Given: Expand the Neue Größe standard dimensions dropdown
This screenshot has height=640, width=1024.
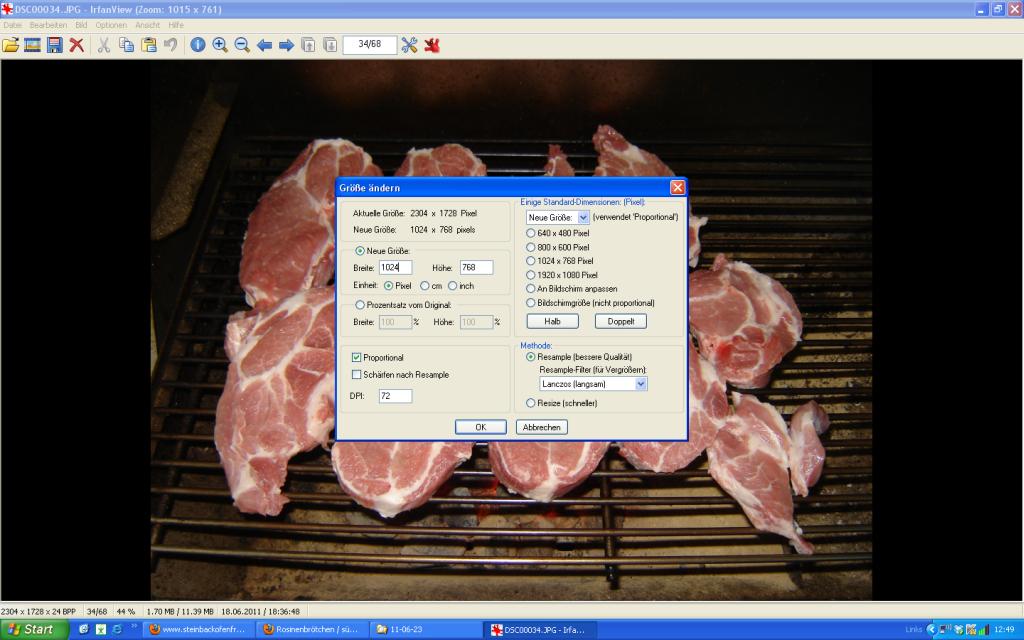Looking at the screenshot, I should click(584, 217).
